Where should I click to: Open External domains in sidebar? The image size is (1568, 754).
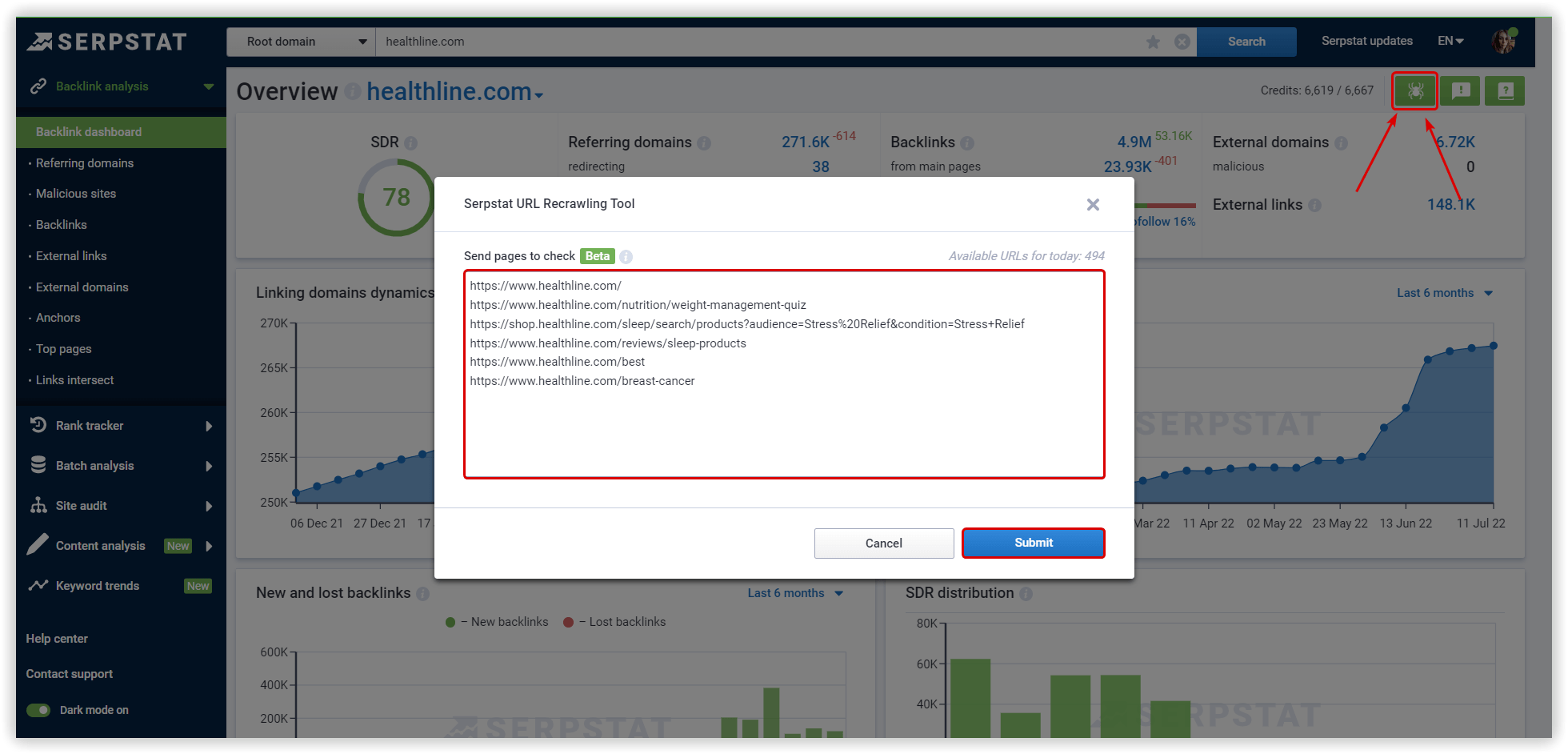coord(82,287)
